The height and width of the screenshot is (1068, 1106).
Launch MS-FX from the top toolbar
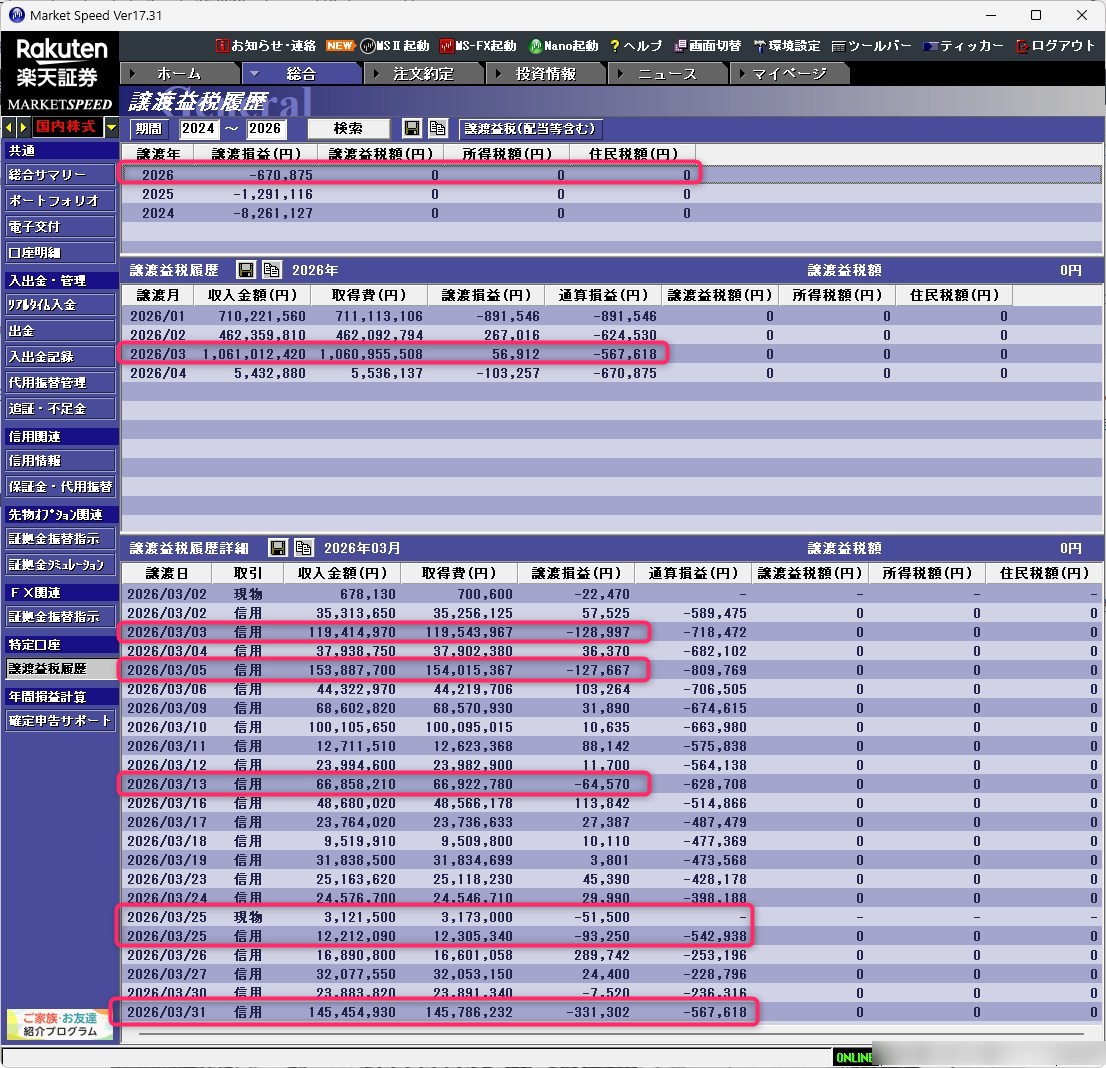[x=478, y=46]
